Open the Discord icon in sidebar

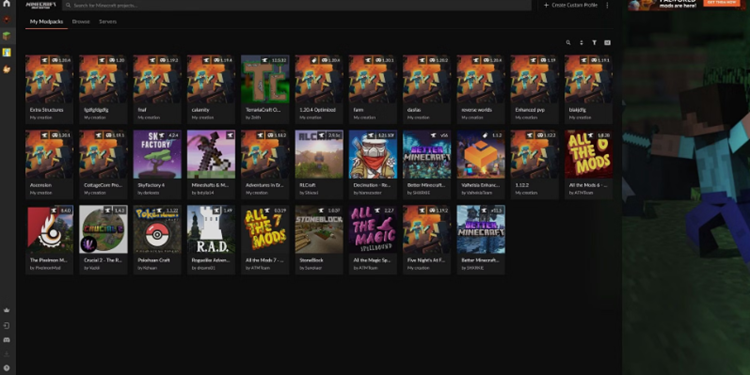(6, 340)
